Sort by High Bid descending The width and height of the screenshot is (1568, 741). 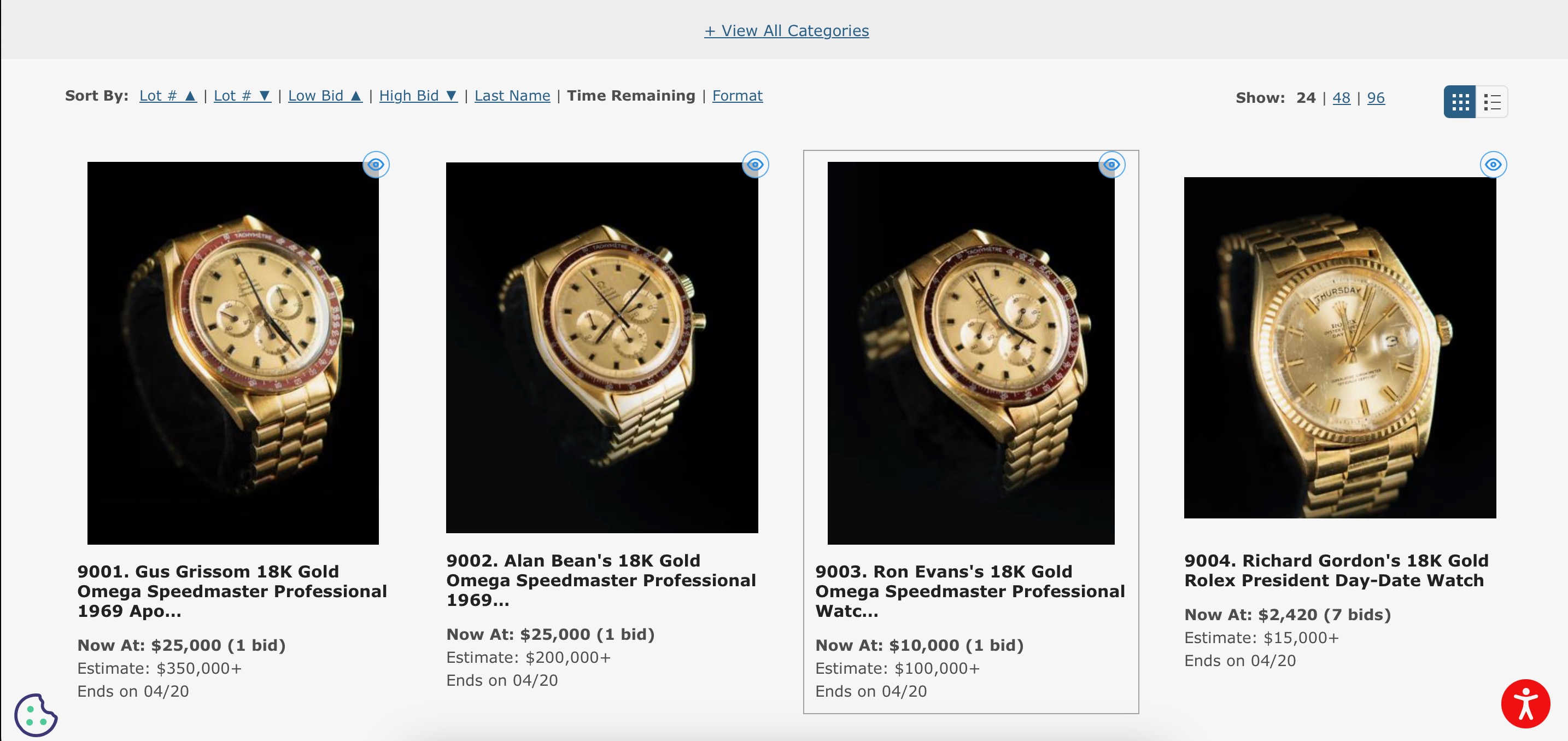pos(418,96)
